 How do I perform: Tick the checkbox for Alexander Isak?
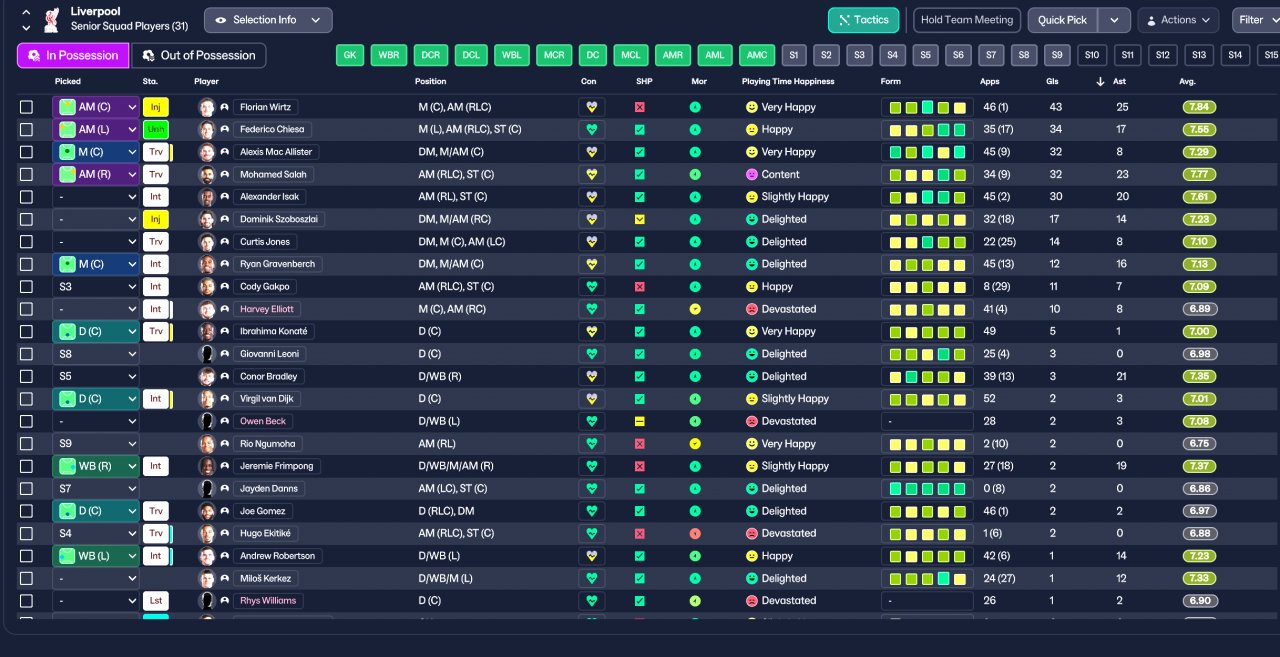point(26,197)
